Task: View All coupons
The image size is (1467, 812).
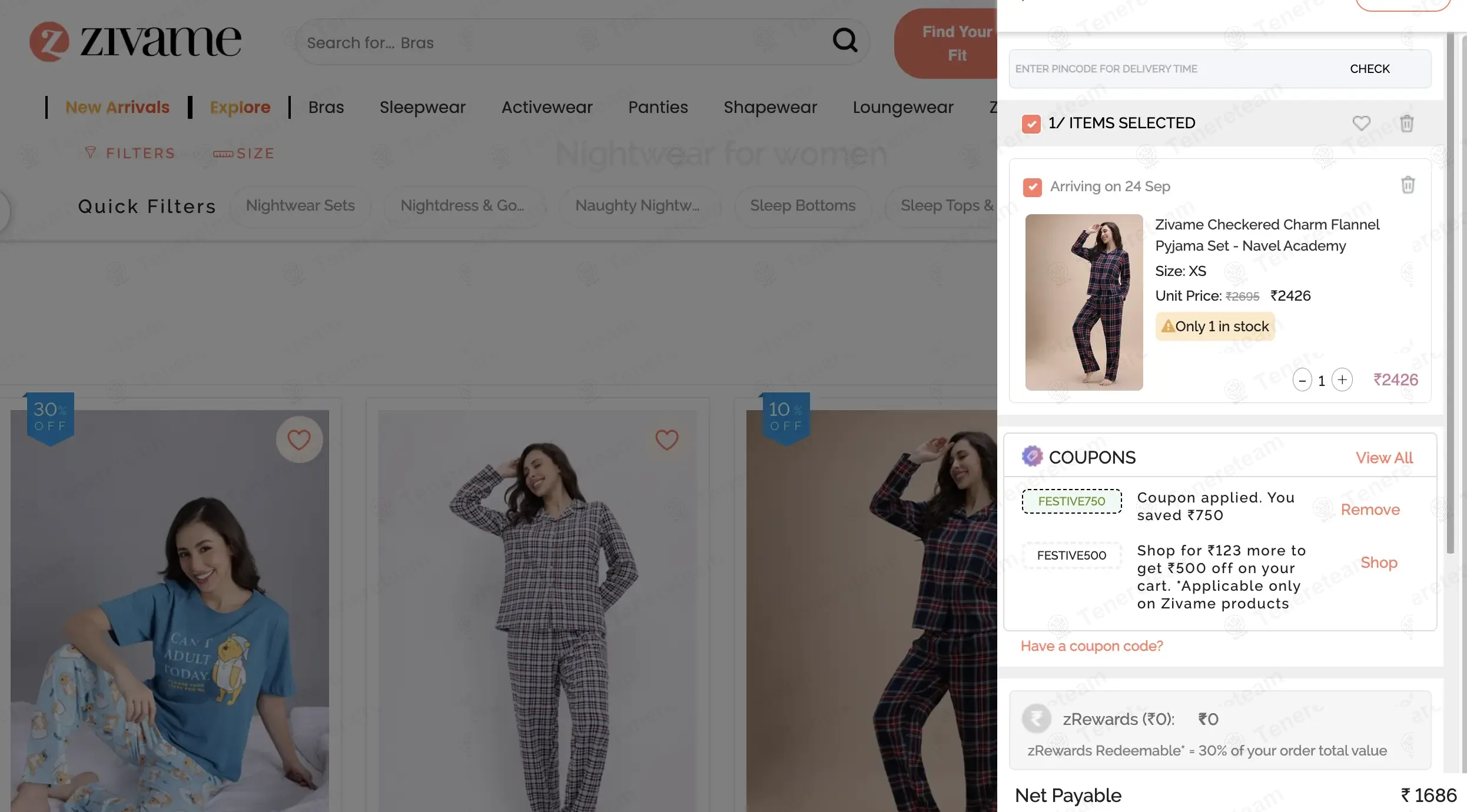Action: click(1384, 457)
